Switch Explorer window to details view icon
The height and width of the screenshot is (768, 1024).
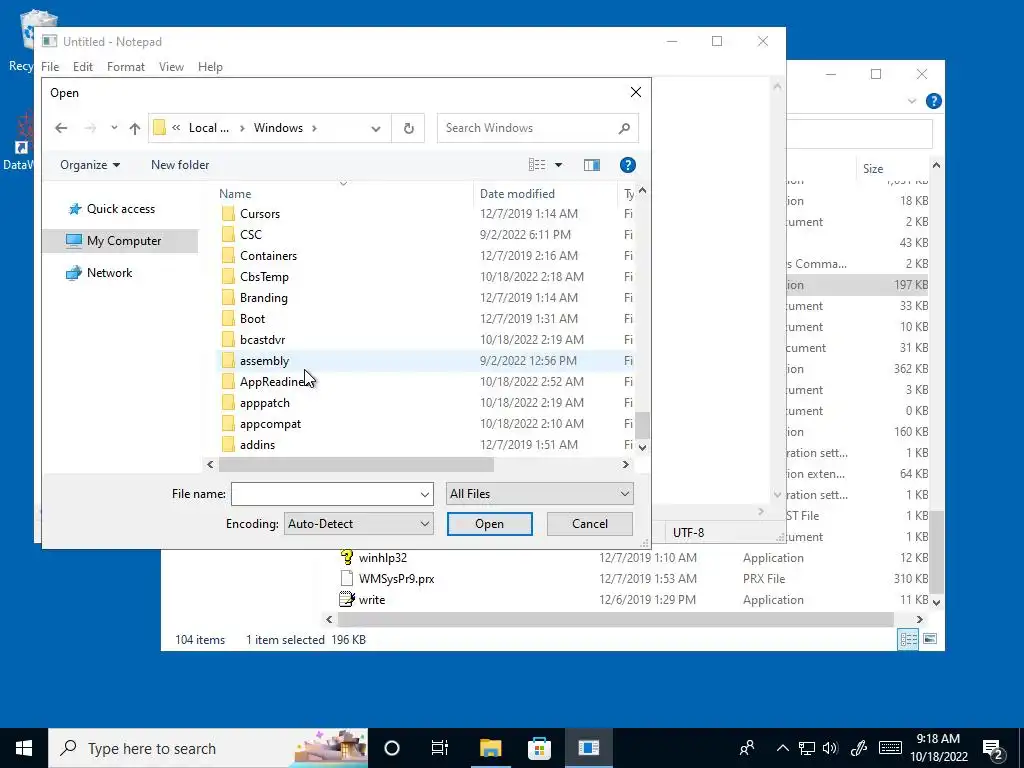(908, 639)
